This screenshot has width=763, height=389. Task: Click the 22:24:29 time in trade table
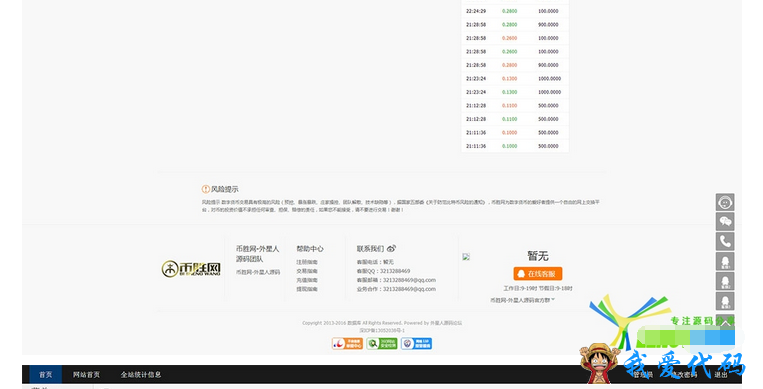(476, 11)
